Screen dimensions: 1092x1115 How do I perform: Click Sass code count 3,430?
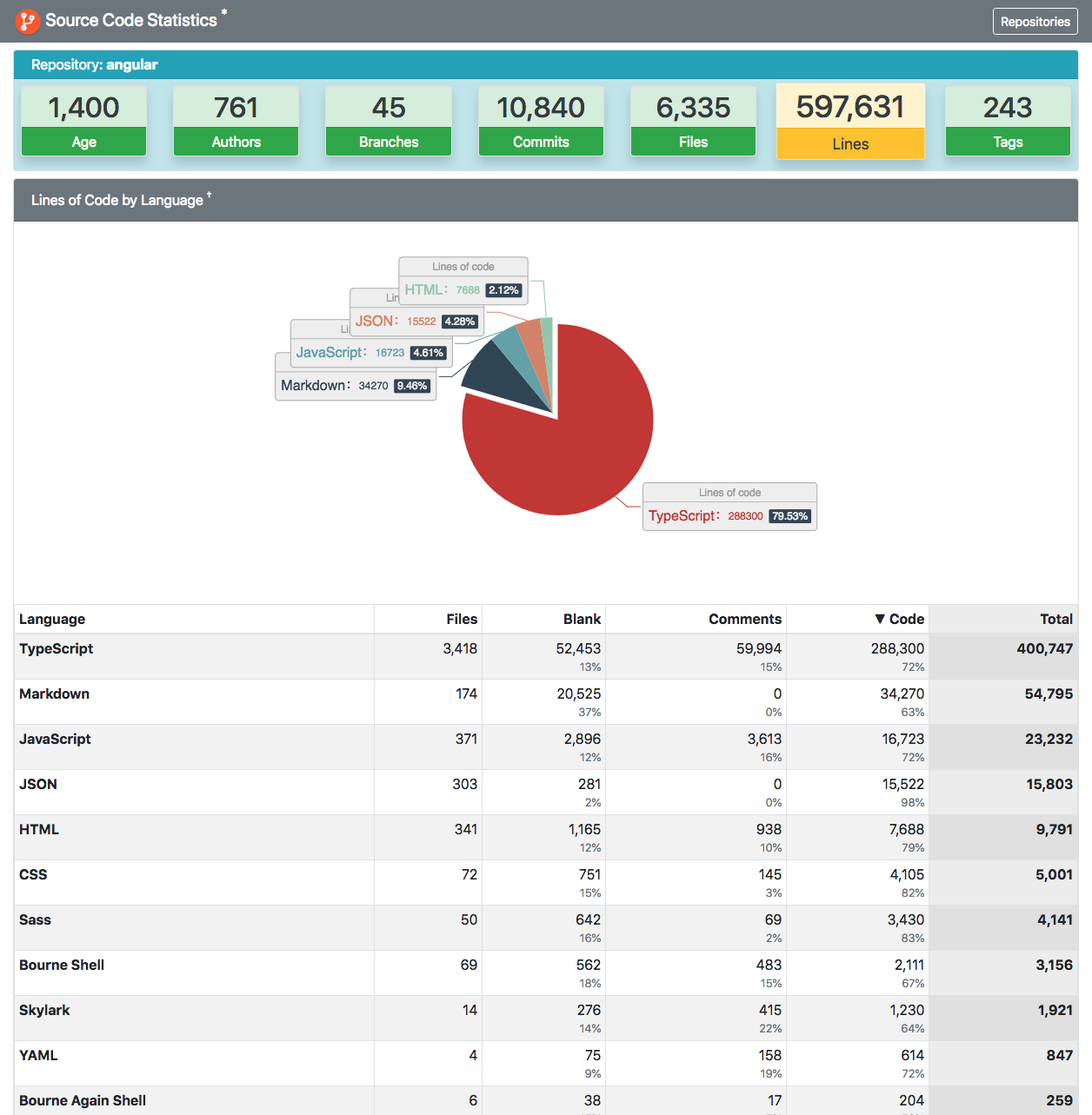tap(906, 919)
